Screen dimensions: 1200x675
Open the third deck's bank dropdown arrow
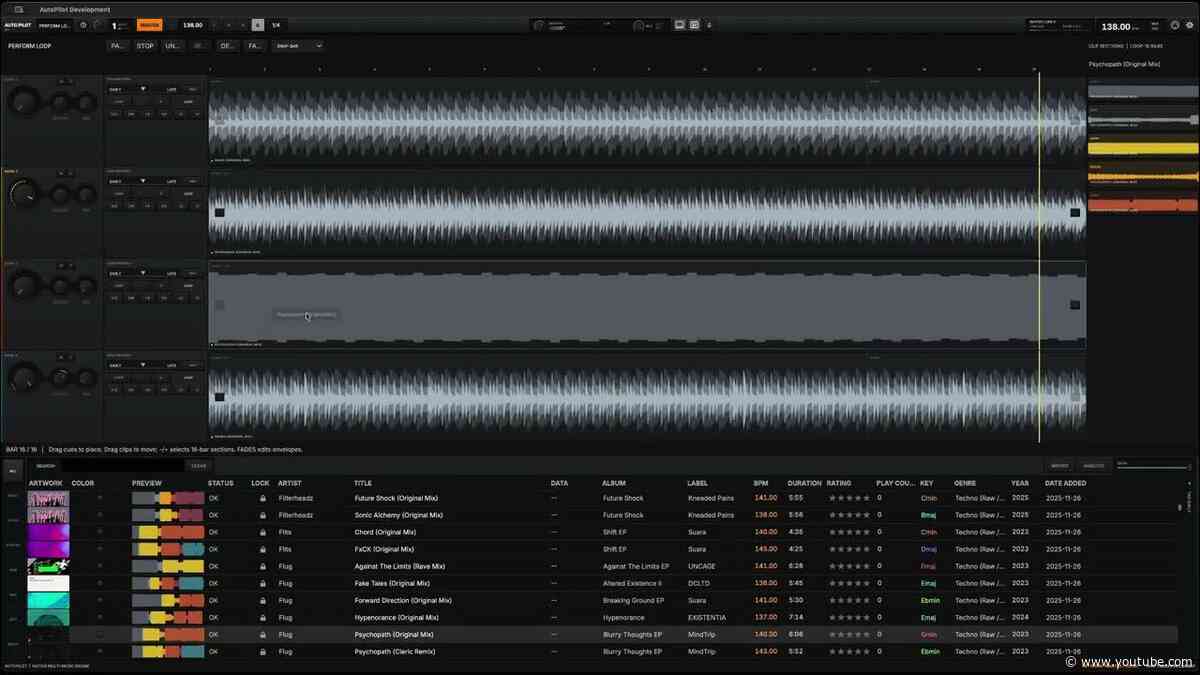(143, 273)
